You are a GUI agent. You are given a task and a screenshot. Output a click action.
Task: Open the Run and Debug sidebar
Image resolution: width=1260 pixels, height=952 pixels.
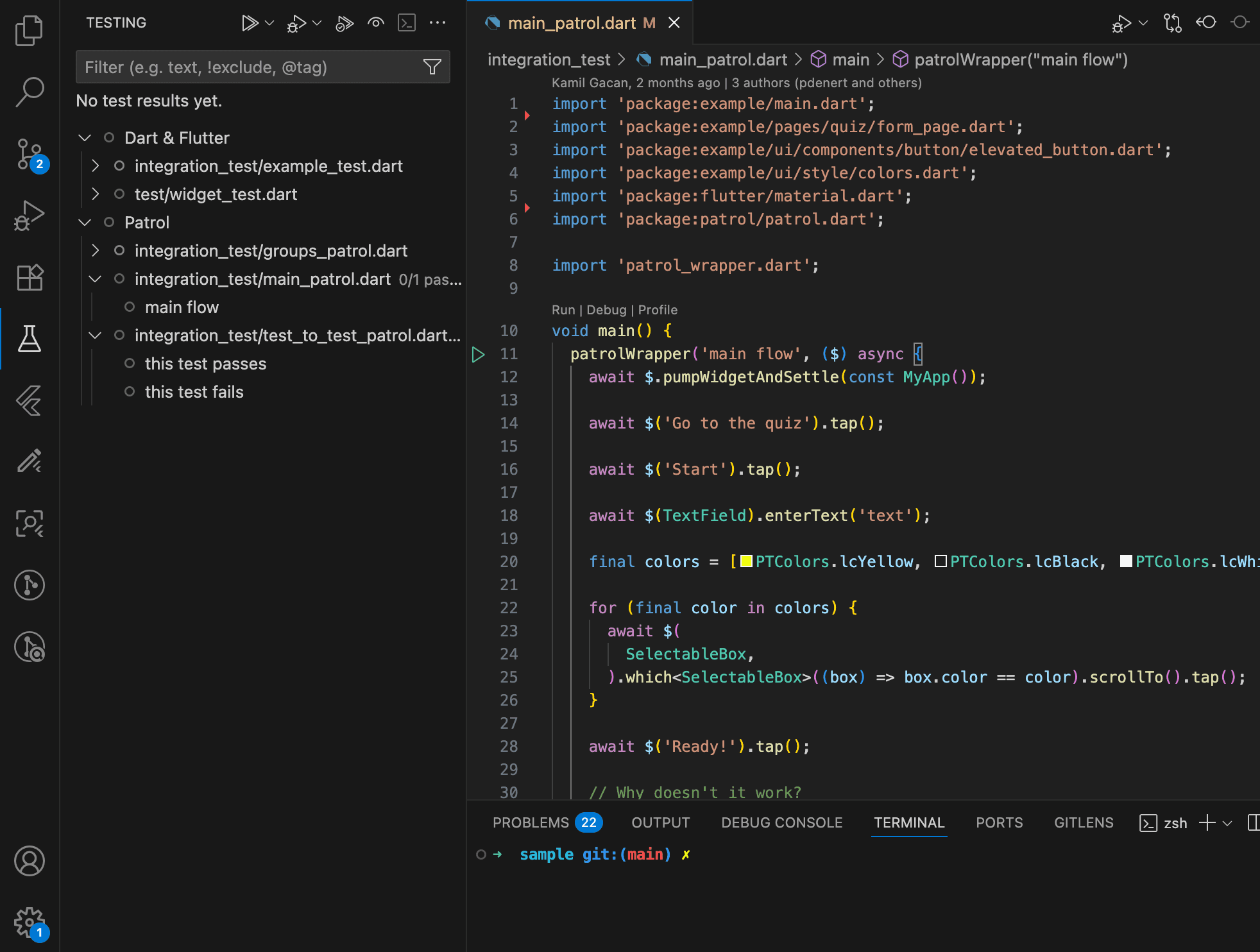(x=30, y=216)
